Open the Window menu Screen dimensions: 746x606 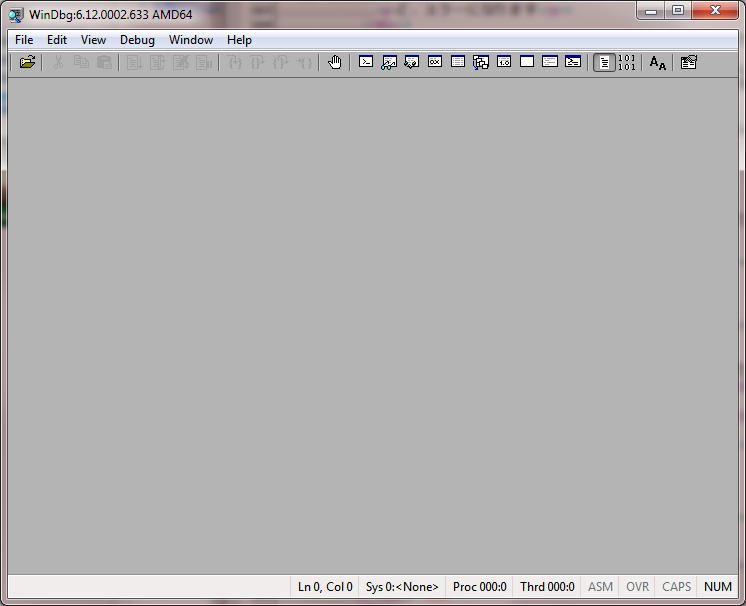click(x=191, y=40)
